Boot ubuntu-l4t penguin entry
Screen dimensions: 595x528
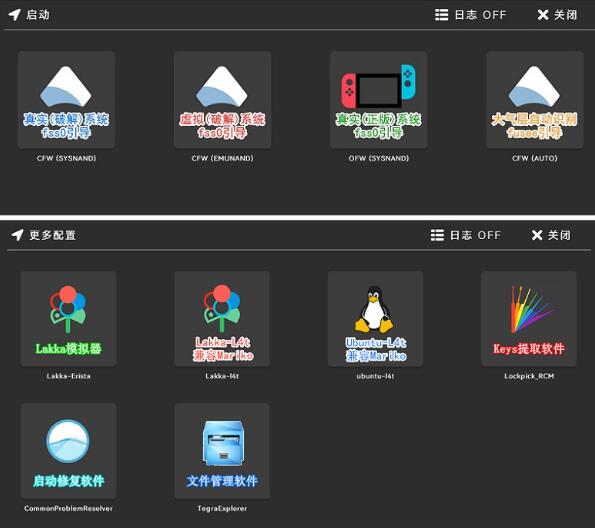click(x=375, y=319)
